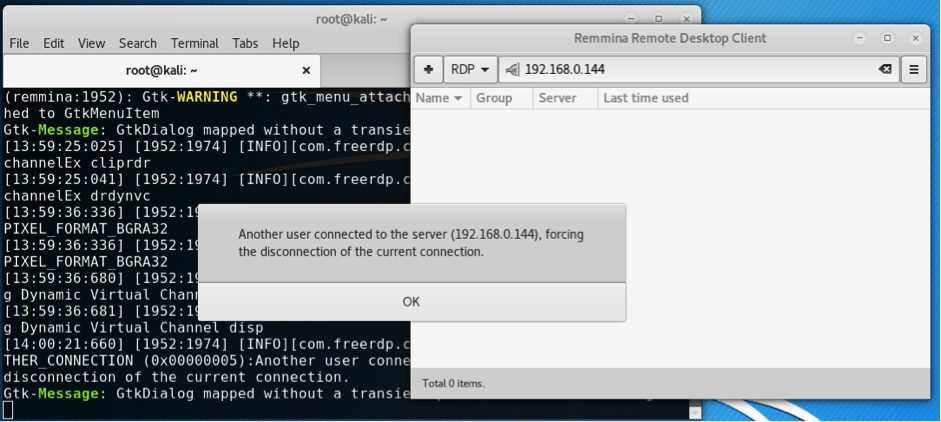This screenshot has height=422, width=941.
Task: Click the plus icon to add connection
Action: (x=428, y=70)
